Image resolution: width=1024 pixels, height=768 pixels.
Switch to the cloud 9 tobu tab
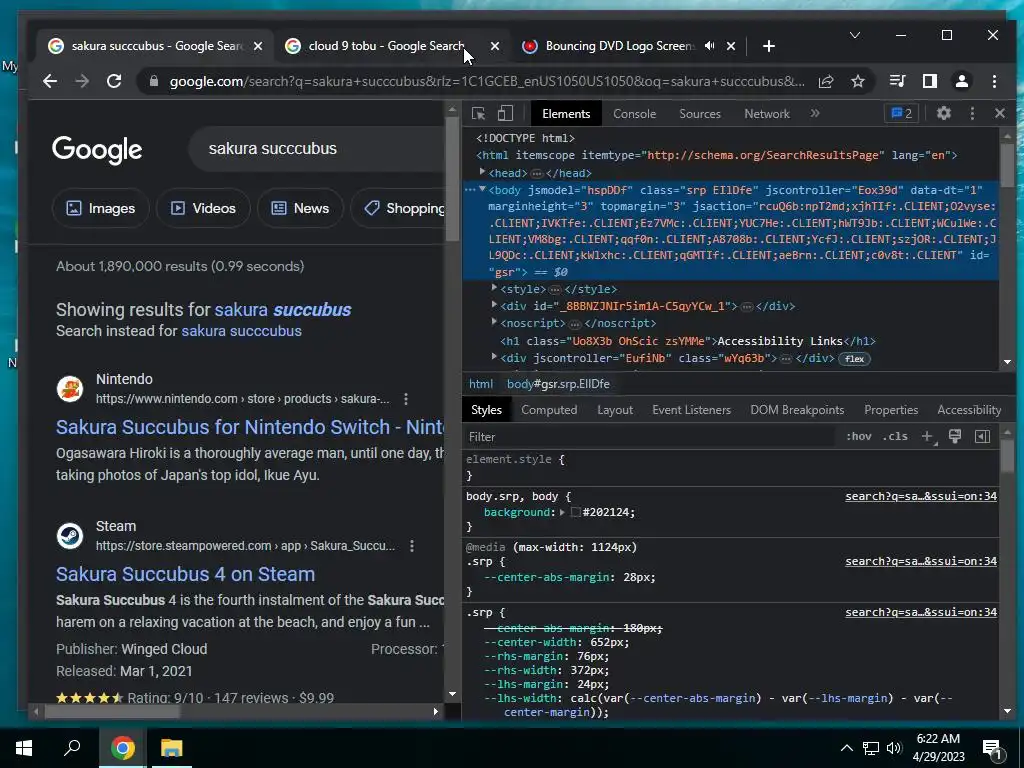pyautogui.click(x=385, y=46)
